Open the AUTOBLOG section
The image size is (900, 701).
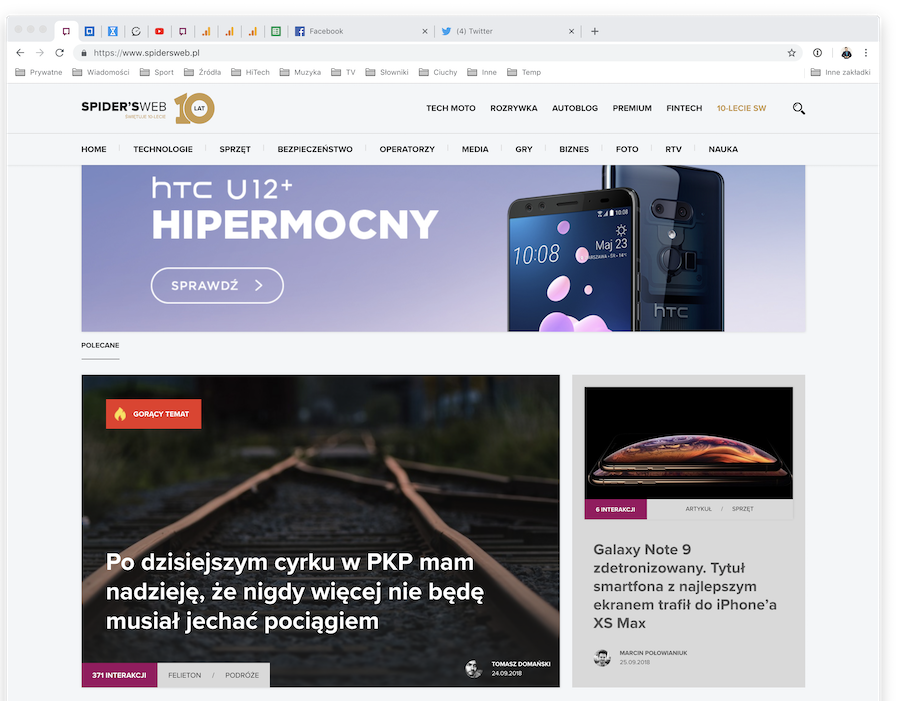click(575, 108)
